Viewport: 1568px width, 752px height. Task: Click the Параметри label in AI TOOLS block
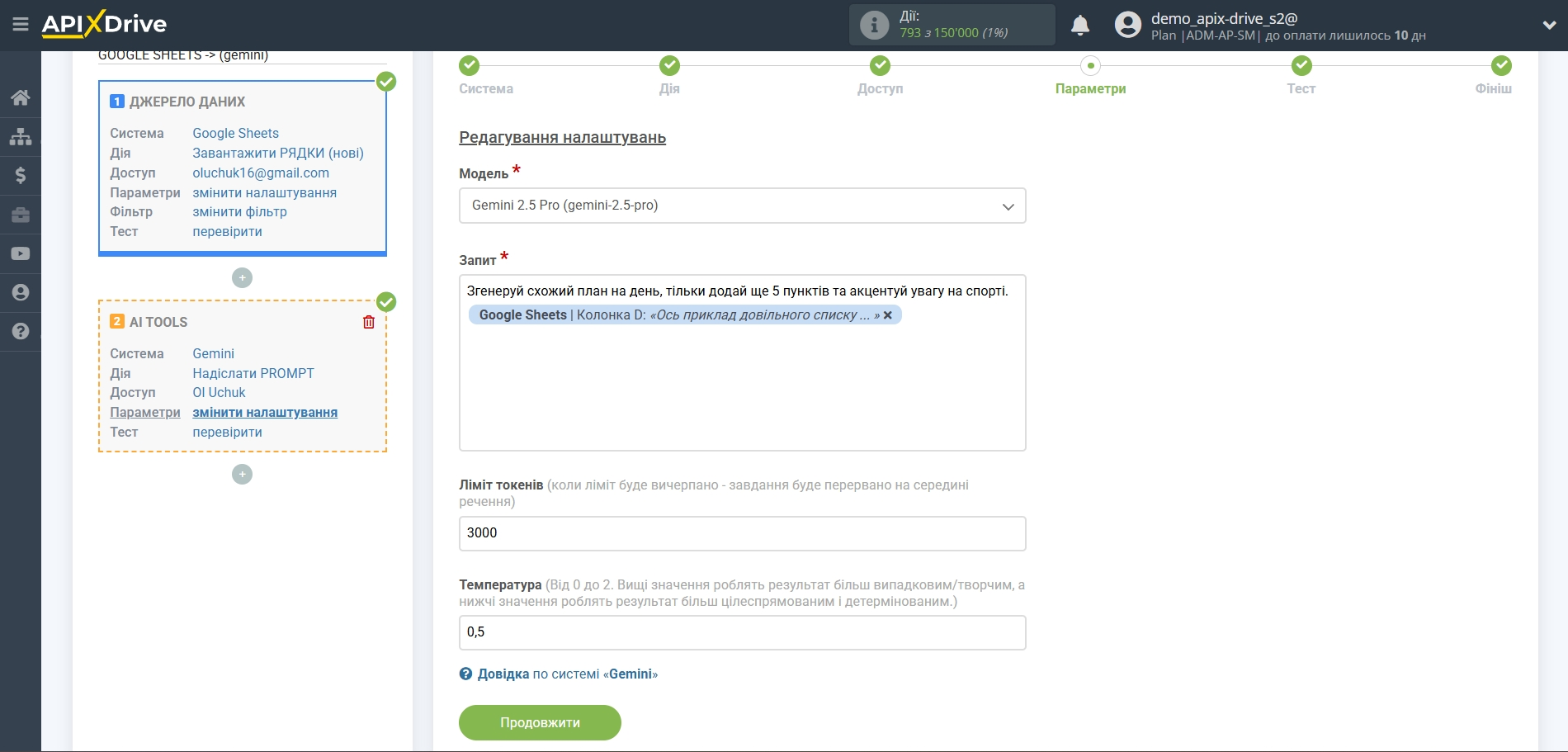pos(145,412)
